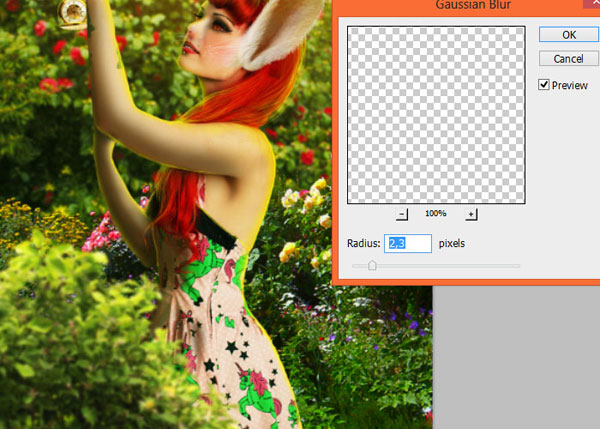
Task: Click the Gaussian Blur title bar
Action: pyautogui.click(x=466, y=6)
